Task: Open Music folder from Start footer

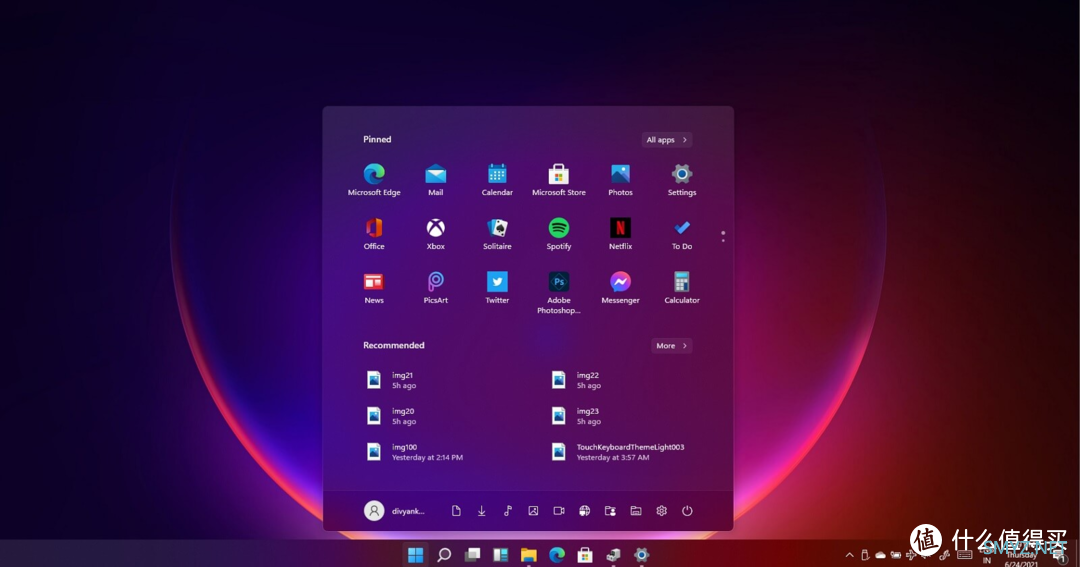Action: click(508, 511)
